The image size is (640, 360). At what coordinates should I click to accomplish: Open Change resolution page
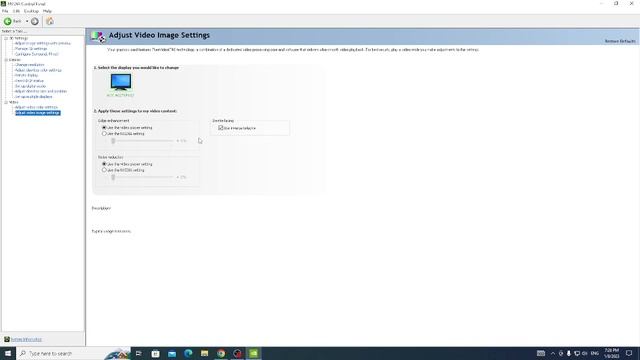click(29, 64)
